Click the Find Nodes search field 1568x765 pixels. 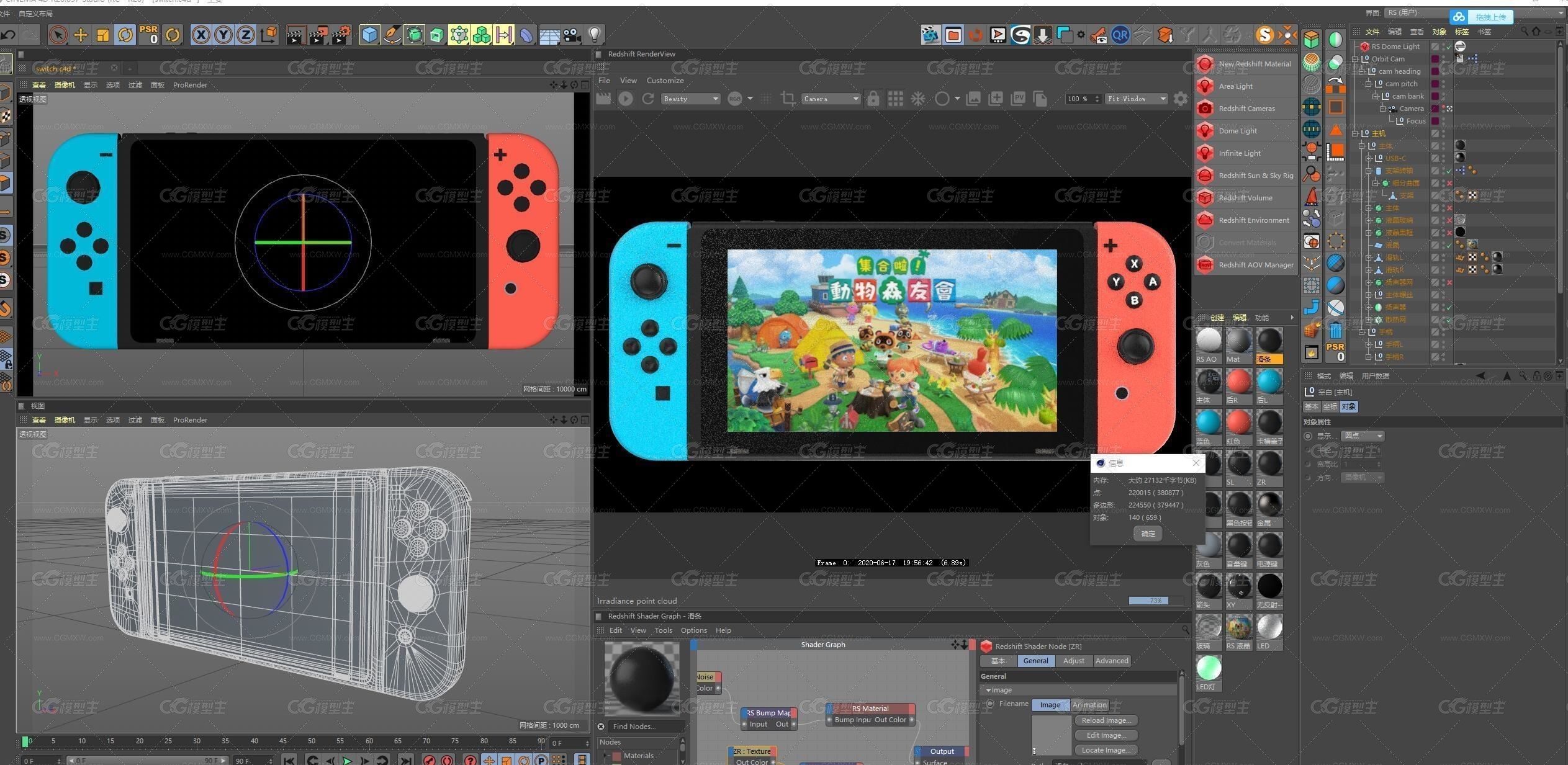tap(647, 727)
